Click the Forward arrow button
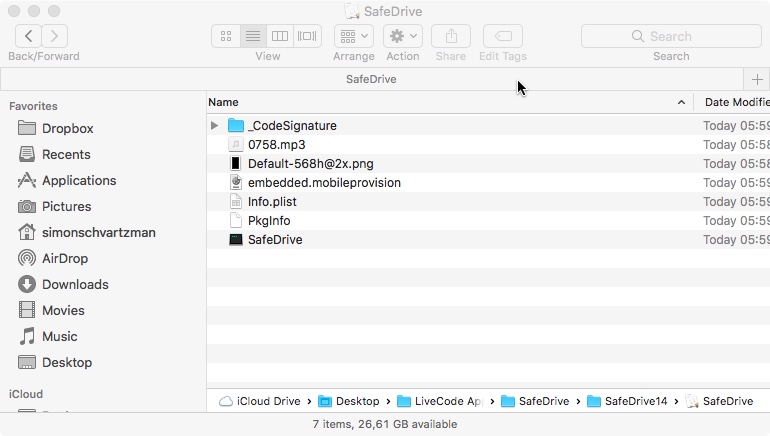Image resolution: width=770 pixels, height=436 pixels. coord(55,36)
